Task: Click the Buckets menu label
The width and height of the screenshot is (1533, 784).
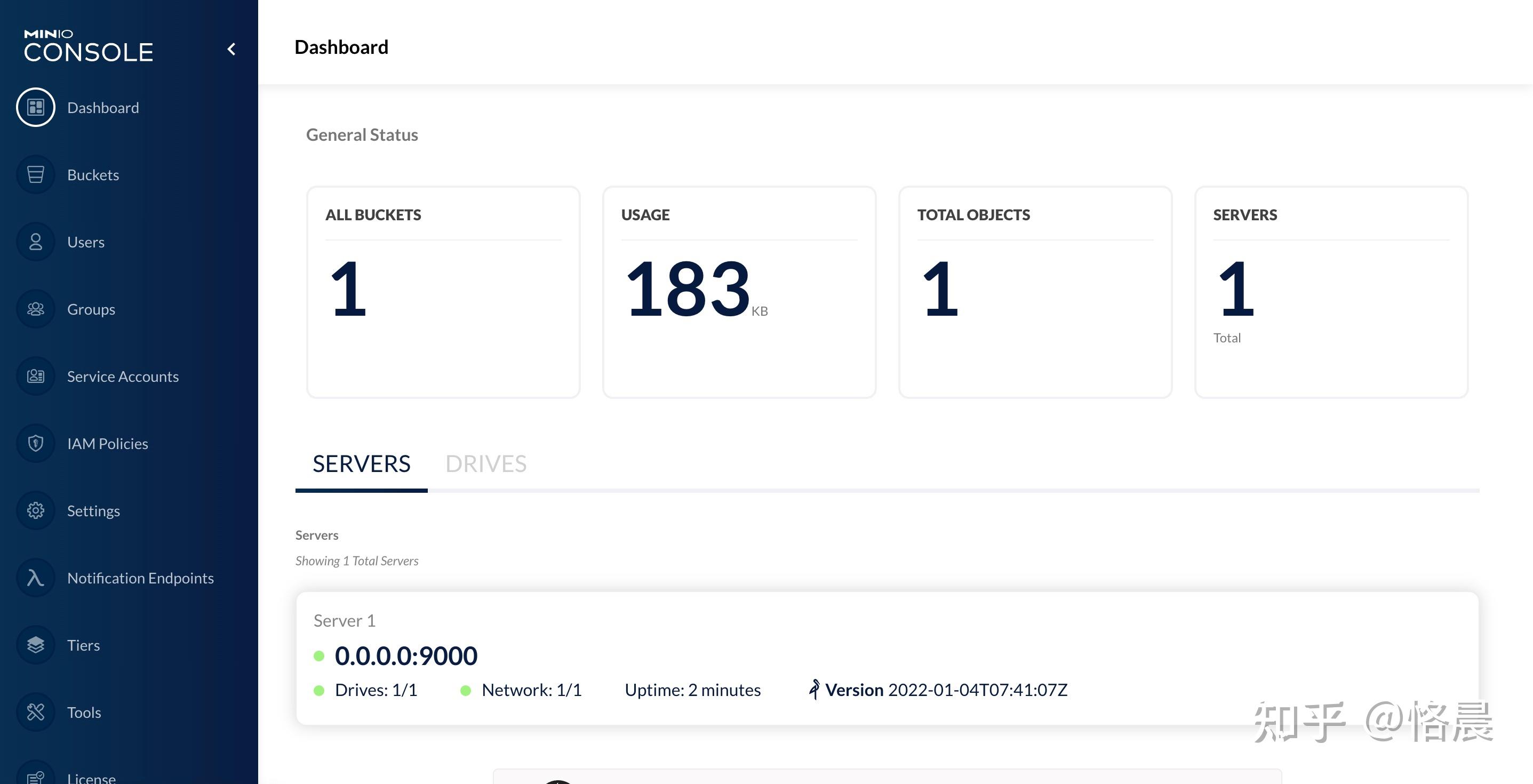Action: (x=93, y=175)
